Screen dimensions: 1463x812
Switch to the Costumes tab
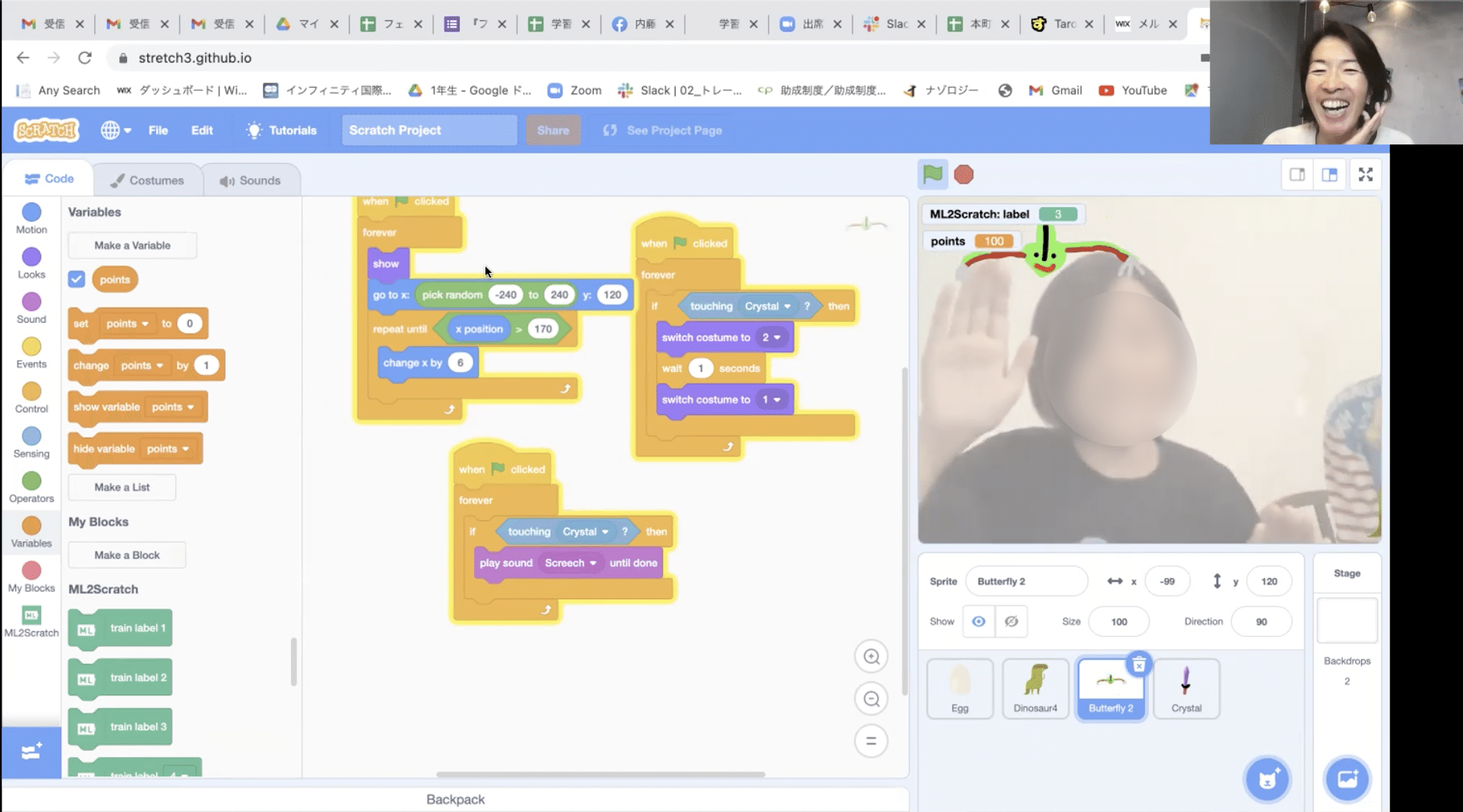coord(149,179)
